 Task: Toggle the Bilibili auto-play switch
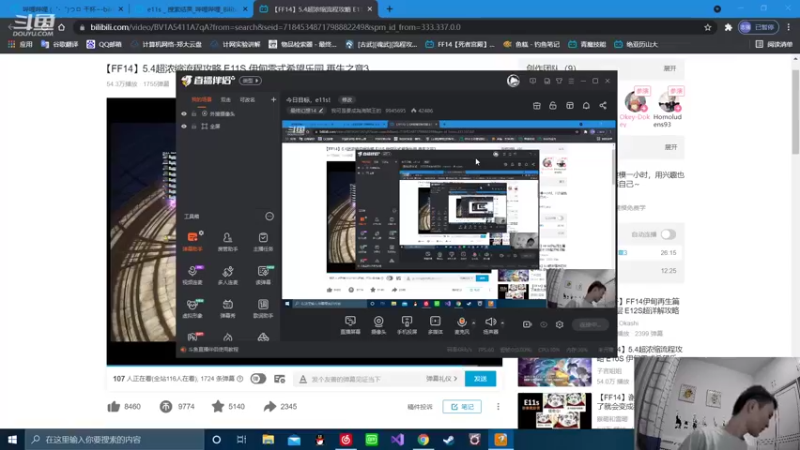(668, 234)
